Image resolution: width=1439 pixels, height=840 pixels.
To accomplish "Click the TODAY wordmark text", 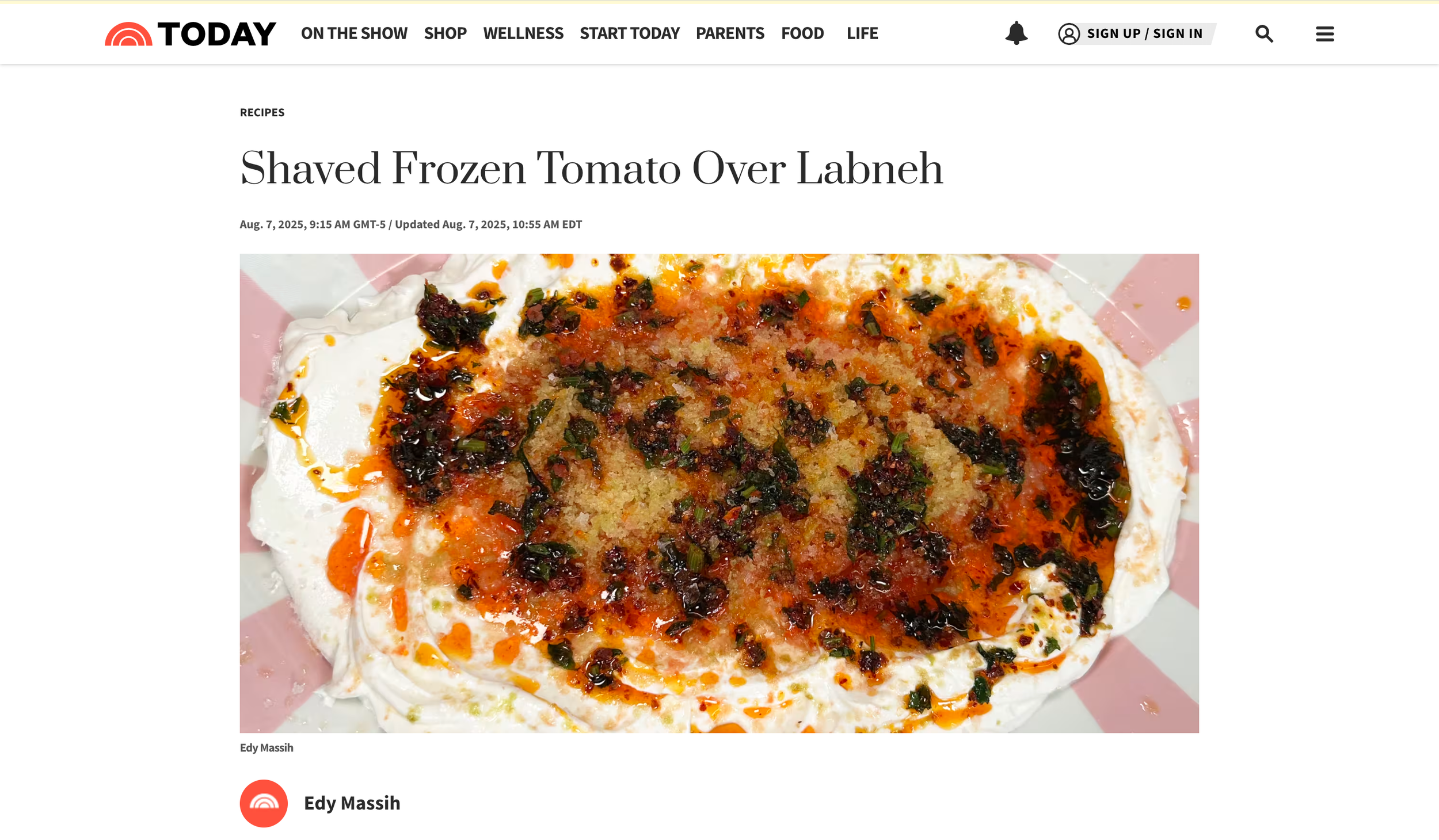I will [217, 34].
